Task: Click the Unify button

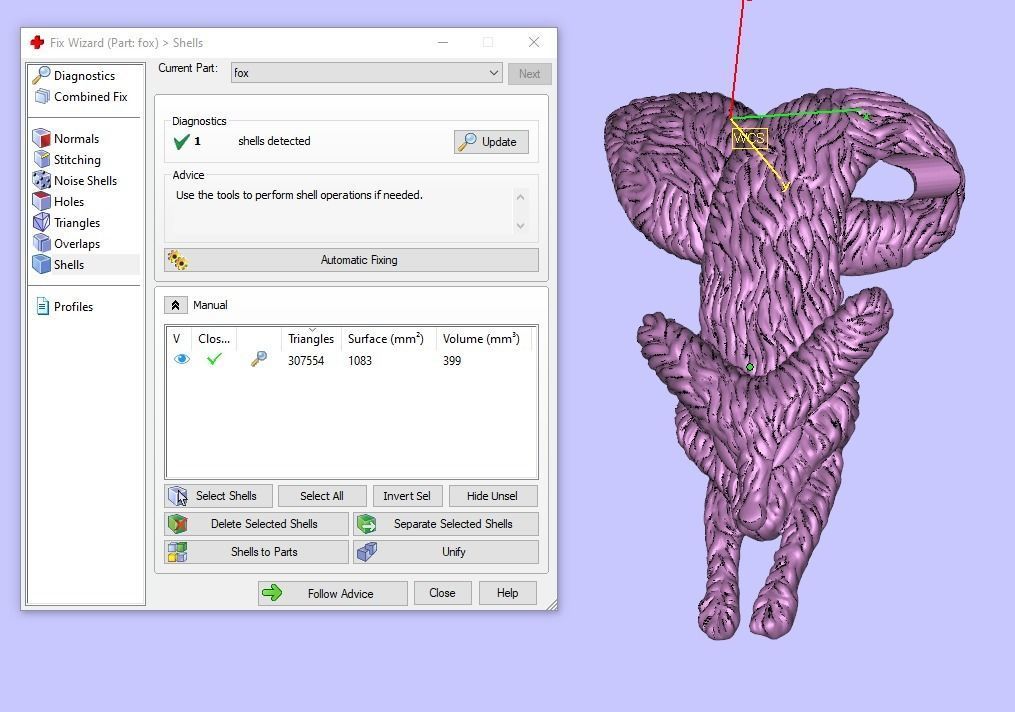Action: tap(445, 551)
